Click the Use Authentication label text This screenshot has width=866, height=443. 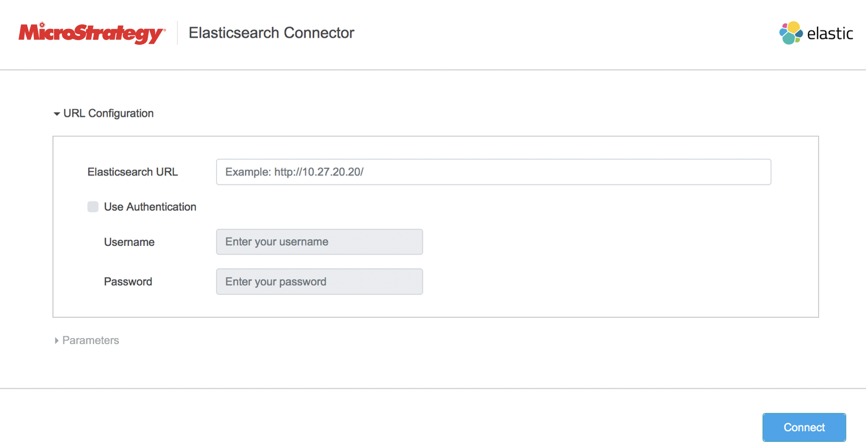click(x=150, y=207)
